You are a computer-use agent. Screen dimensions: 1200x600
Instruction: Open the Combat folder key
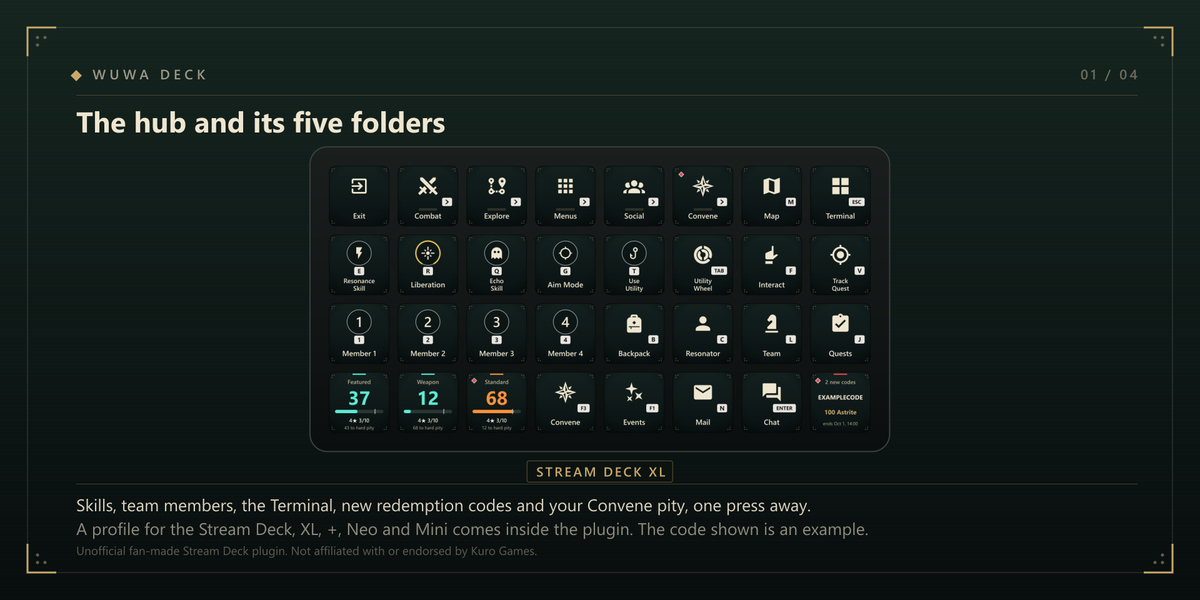click(x=428, y=196)
